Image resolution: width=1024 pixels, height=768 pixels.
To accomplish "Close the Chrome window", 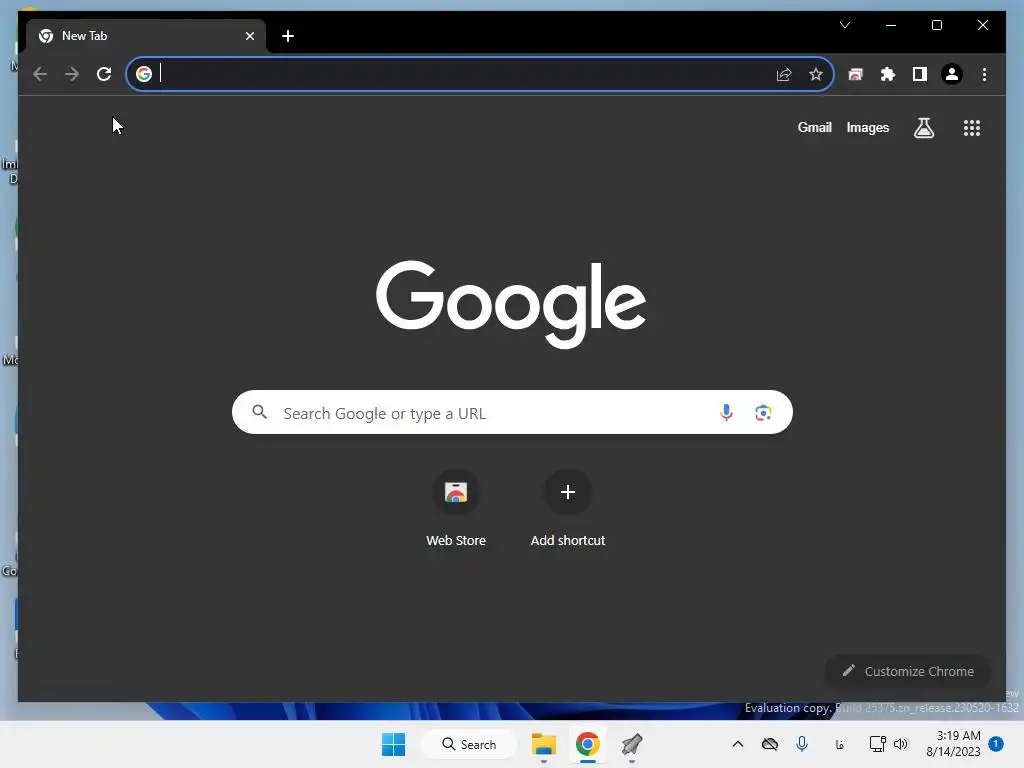I will click(x=983, y=25).
